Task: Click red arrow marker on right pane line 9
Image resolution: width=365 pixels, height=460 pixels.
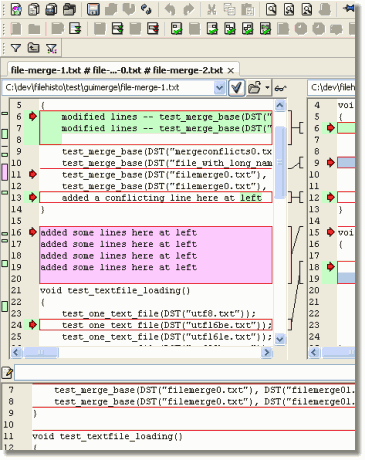Action: [330, 162]
